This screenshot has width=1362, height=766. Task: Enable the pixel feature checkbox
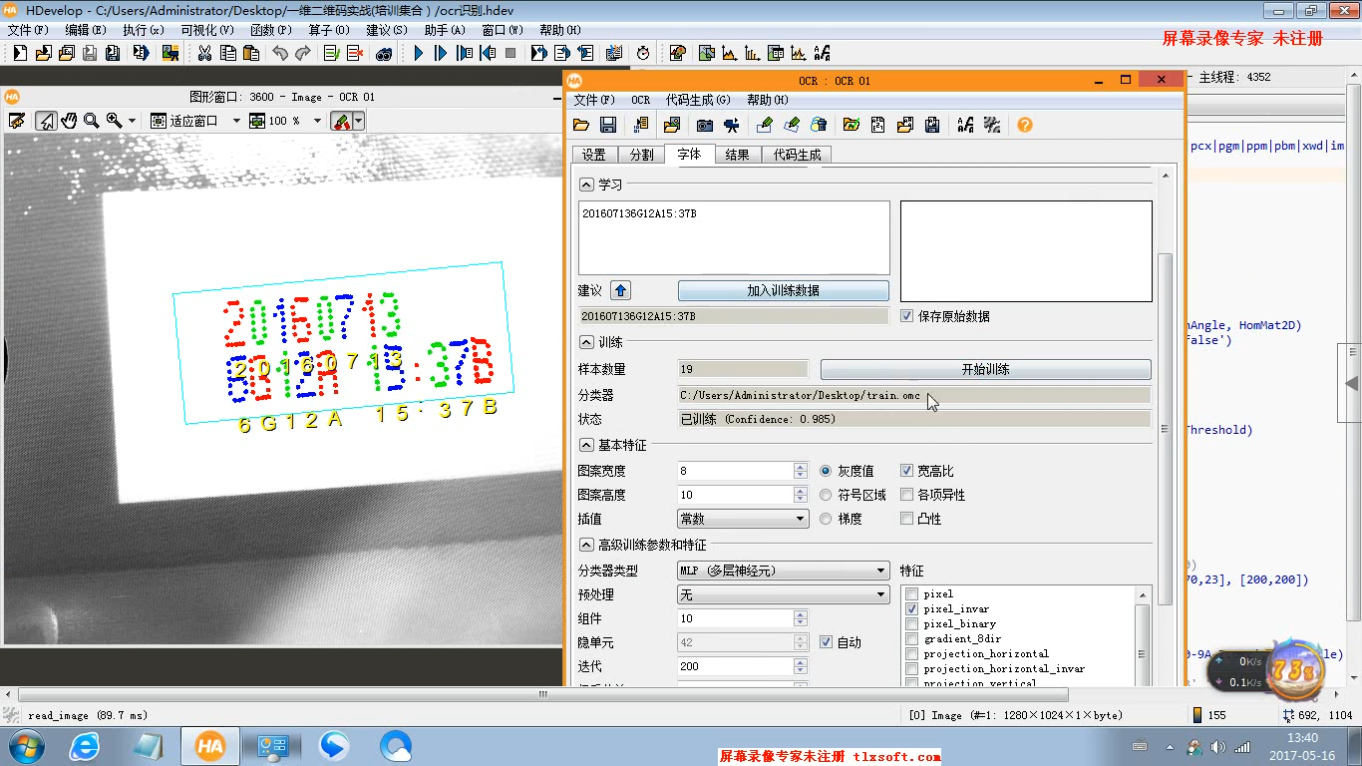(x=911, y=593)
